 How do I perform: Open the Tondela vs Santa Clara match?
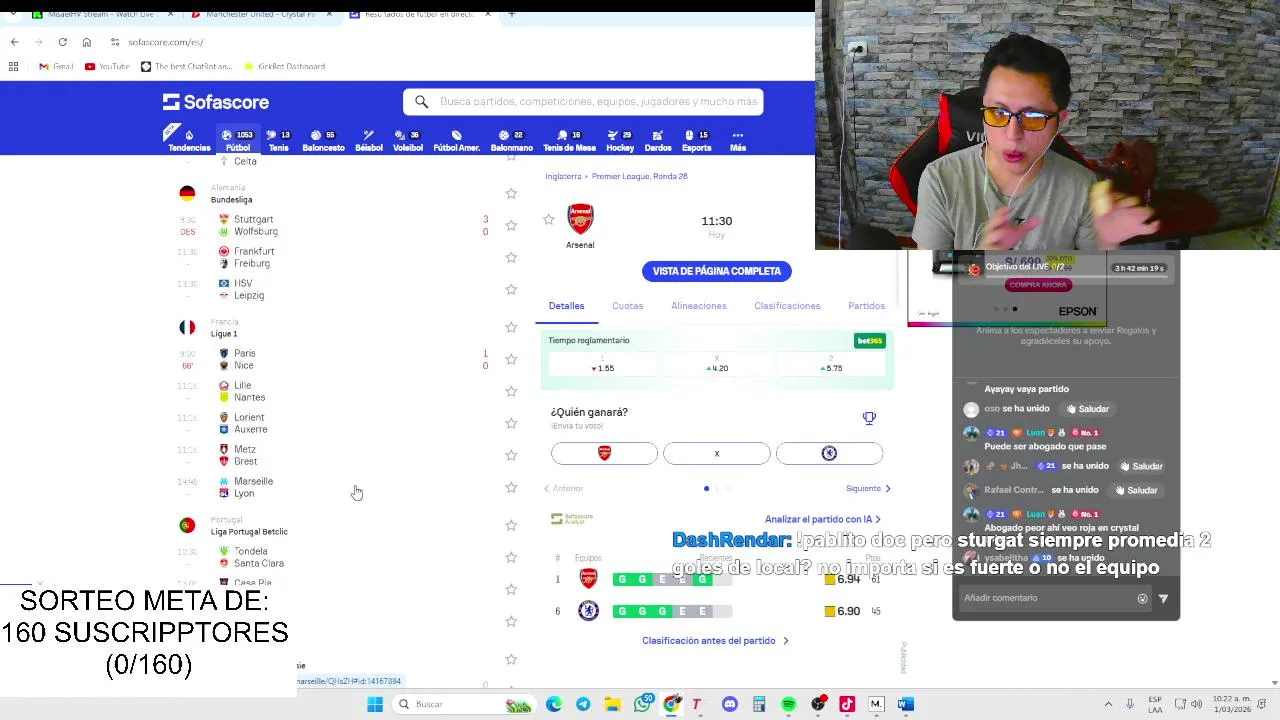pyautogui.click(x=340, y=557)
